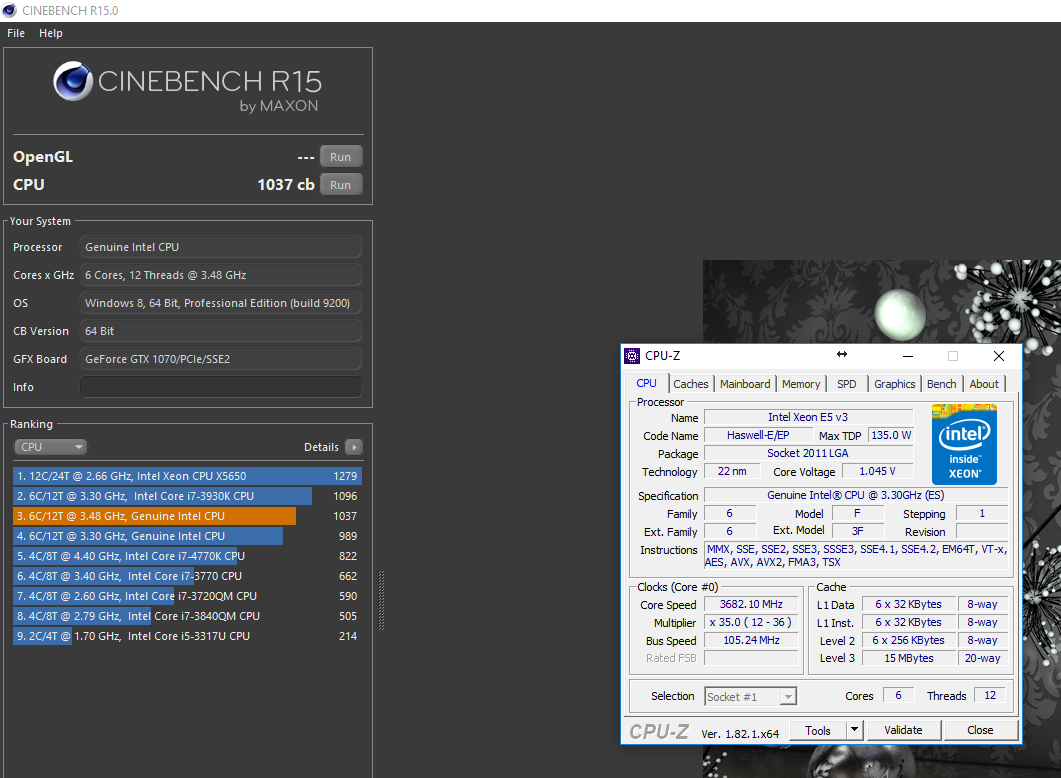This screenshot has width=1061, height=778.
Task: Select the Core i7-3930K ranking entry
Action: coord(187,496)
